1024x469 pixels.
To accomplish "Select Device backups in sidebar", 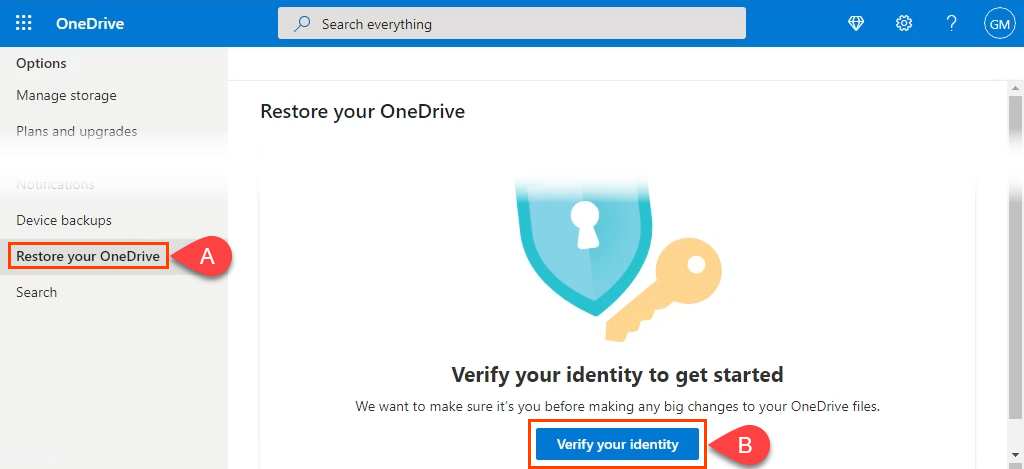I will click(64, 220).
